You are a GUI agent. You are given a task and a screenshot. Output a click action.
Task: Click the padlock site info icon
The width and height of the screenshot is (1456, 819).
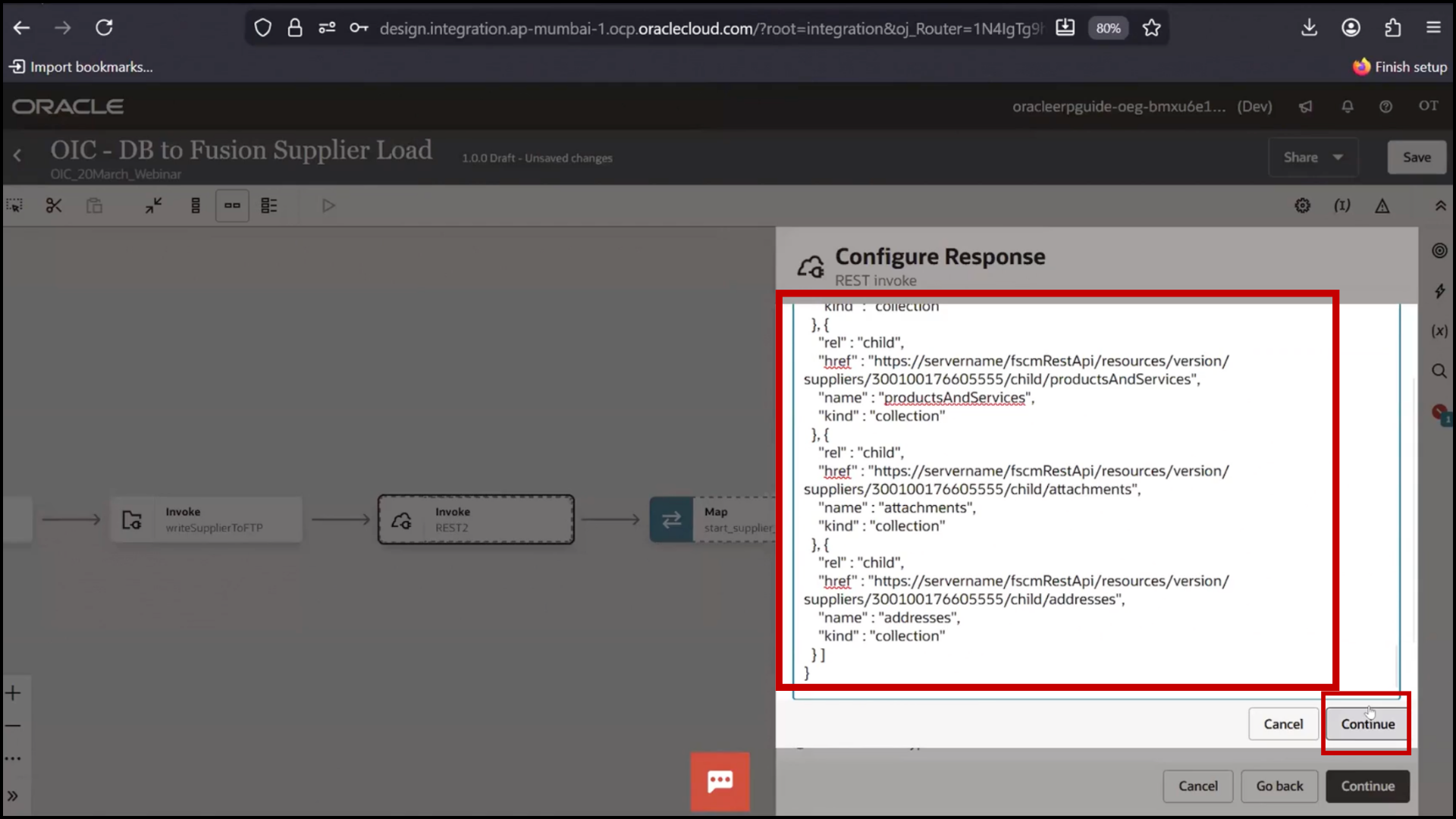pos(295,28)
